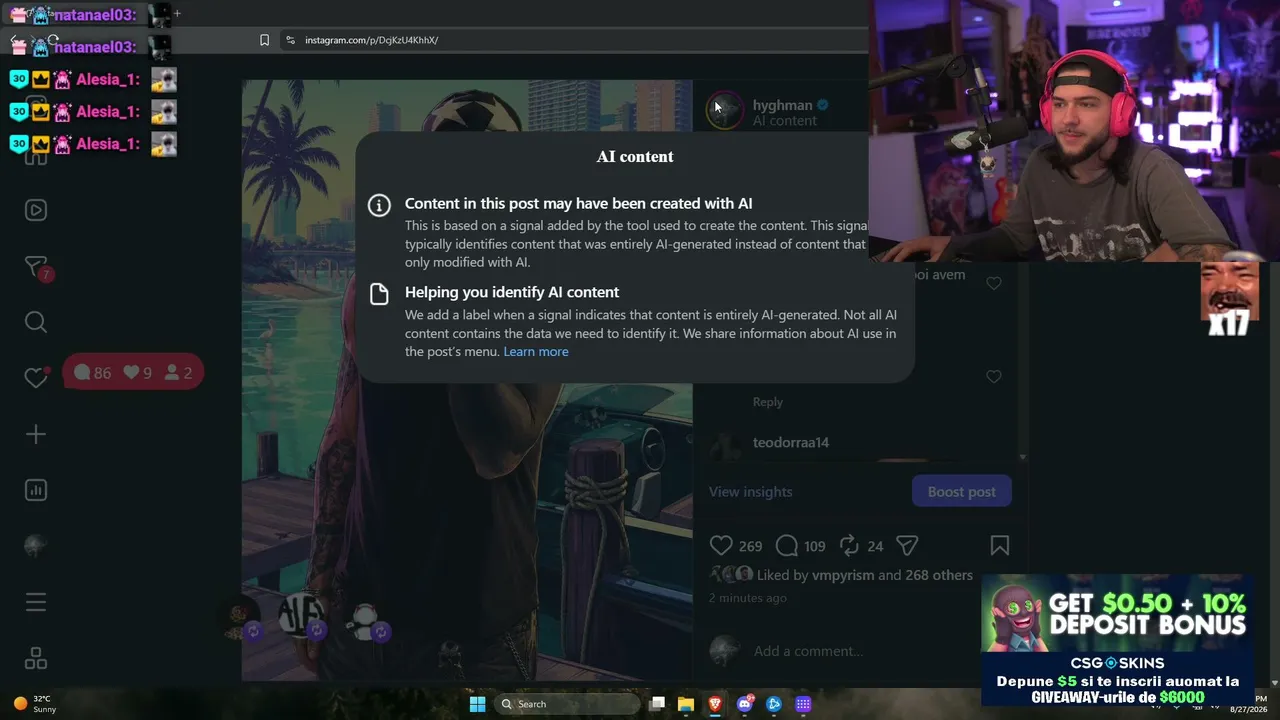Select the '109' comment count
The image size is (1280, 720).
click(815, 546)
